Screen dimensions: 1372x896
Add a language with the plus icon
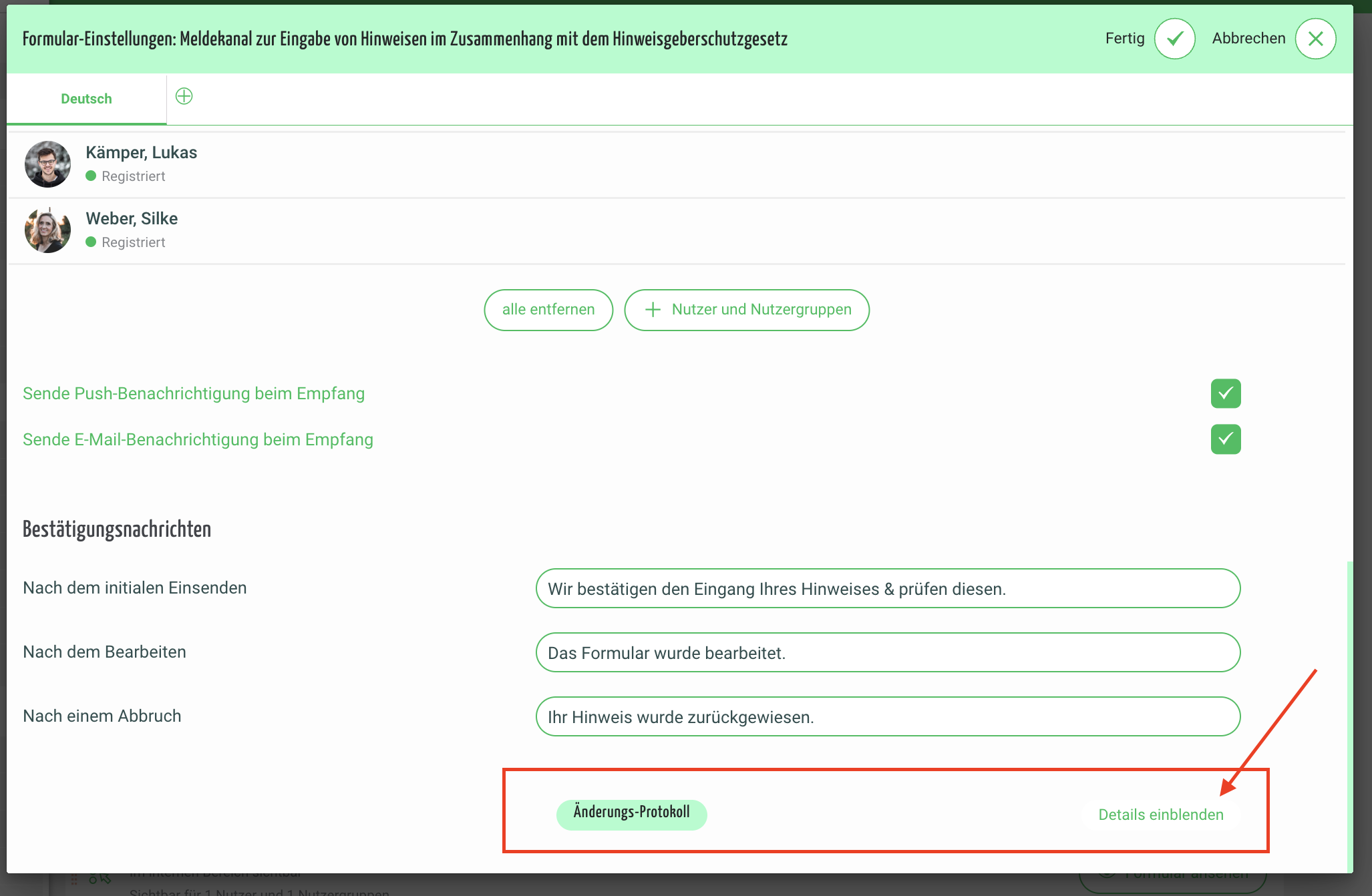(x=184, y=96)
